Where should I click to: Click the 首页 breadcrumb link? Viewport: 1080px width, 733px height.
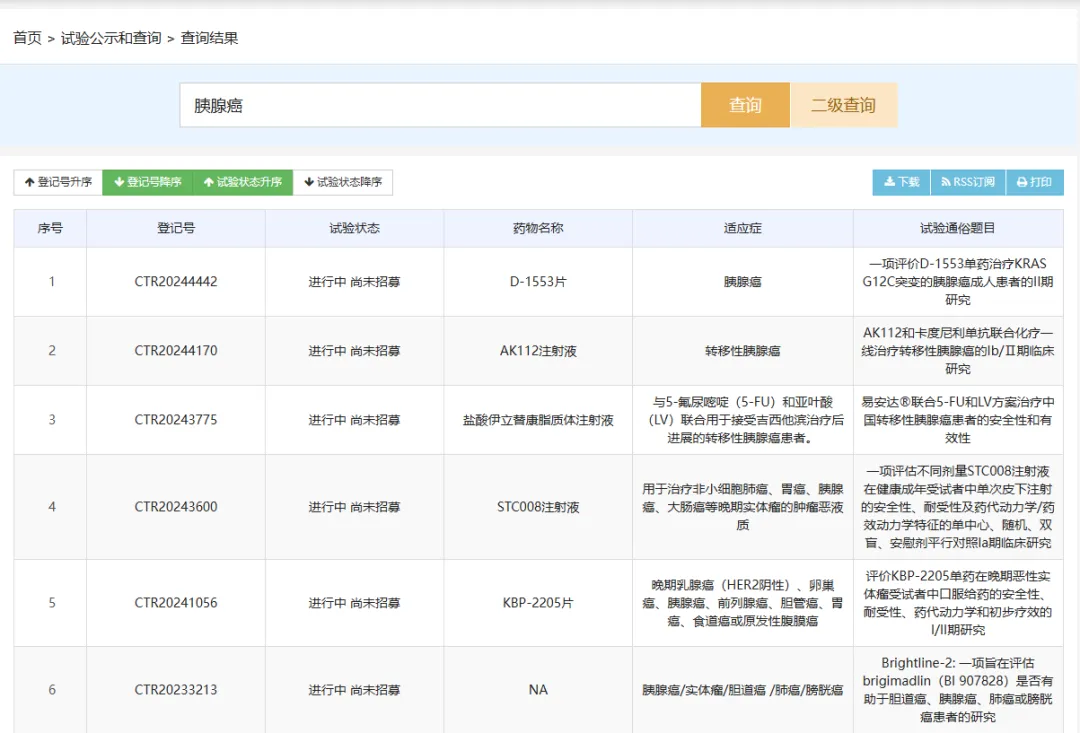click(28, 38)
